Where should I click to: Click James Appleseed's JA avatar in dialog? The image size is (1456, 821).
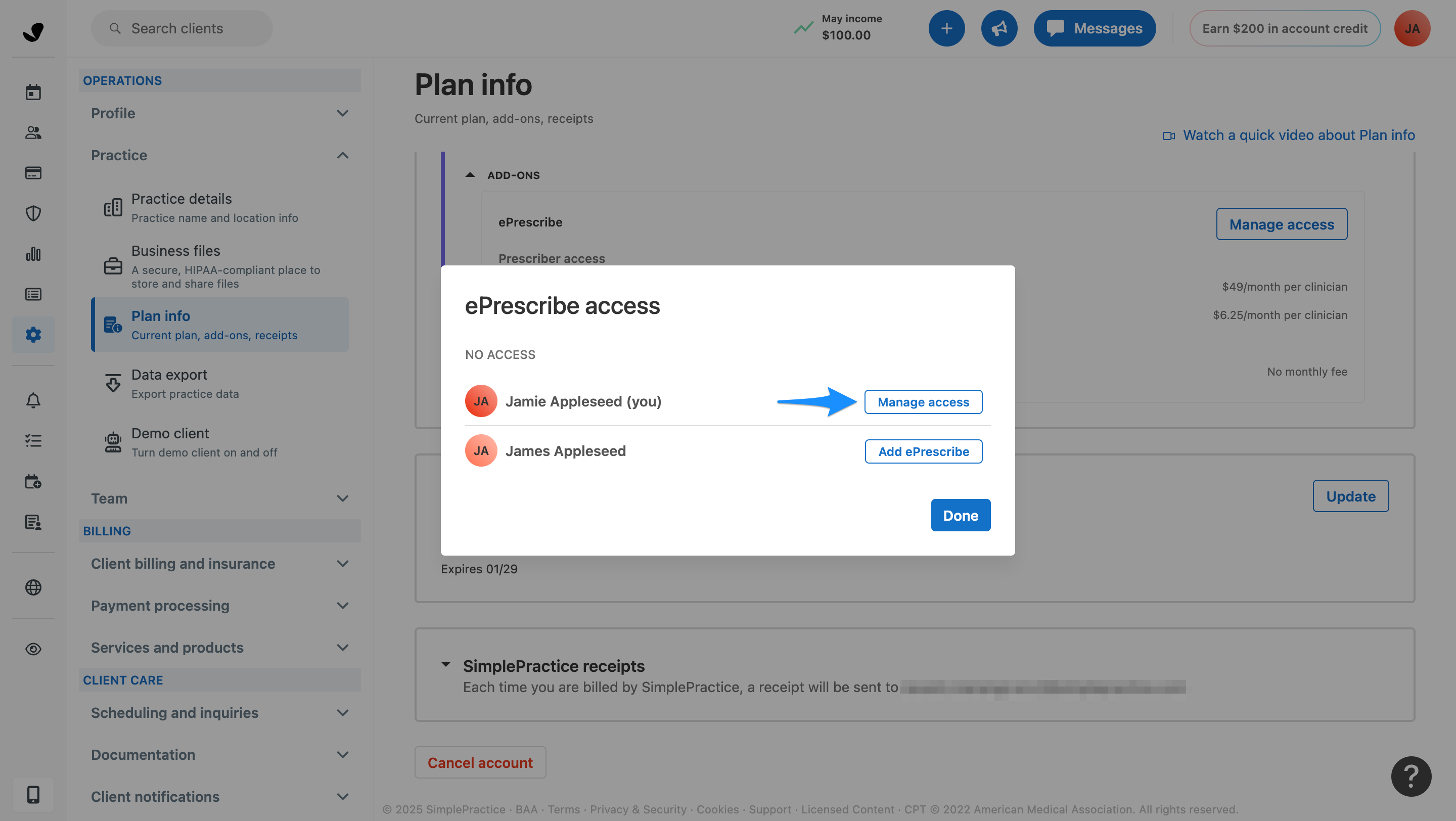481,450
